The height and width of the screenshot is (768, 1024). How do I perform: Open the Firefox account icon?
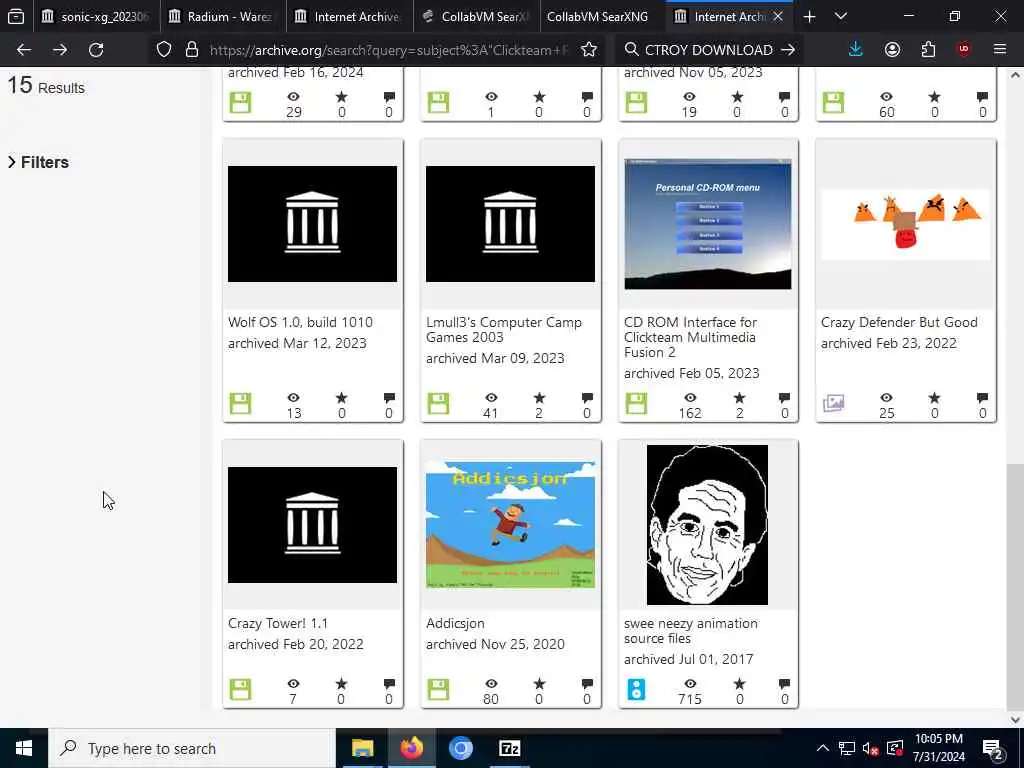892,50
